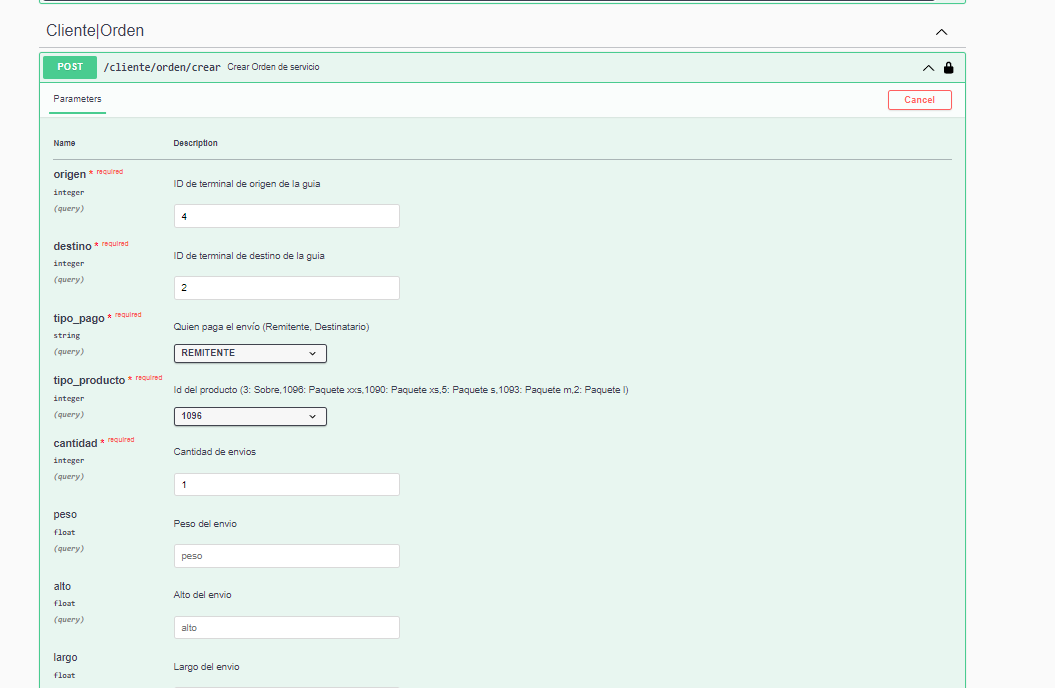Collapse the Cliente|Orden section using its arrow
The width and height of the screenshot is (1055, 688).
pos(941,32)
